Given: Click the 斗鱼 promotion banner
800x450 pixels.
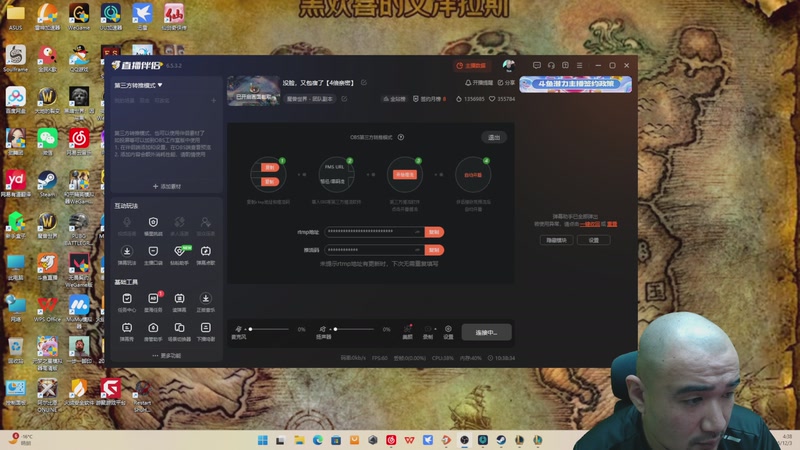Looking at the screenshot, I should [x=576, y=84].
